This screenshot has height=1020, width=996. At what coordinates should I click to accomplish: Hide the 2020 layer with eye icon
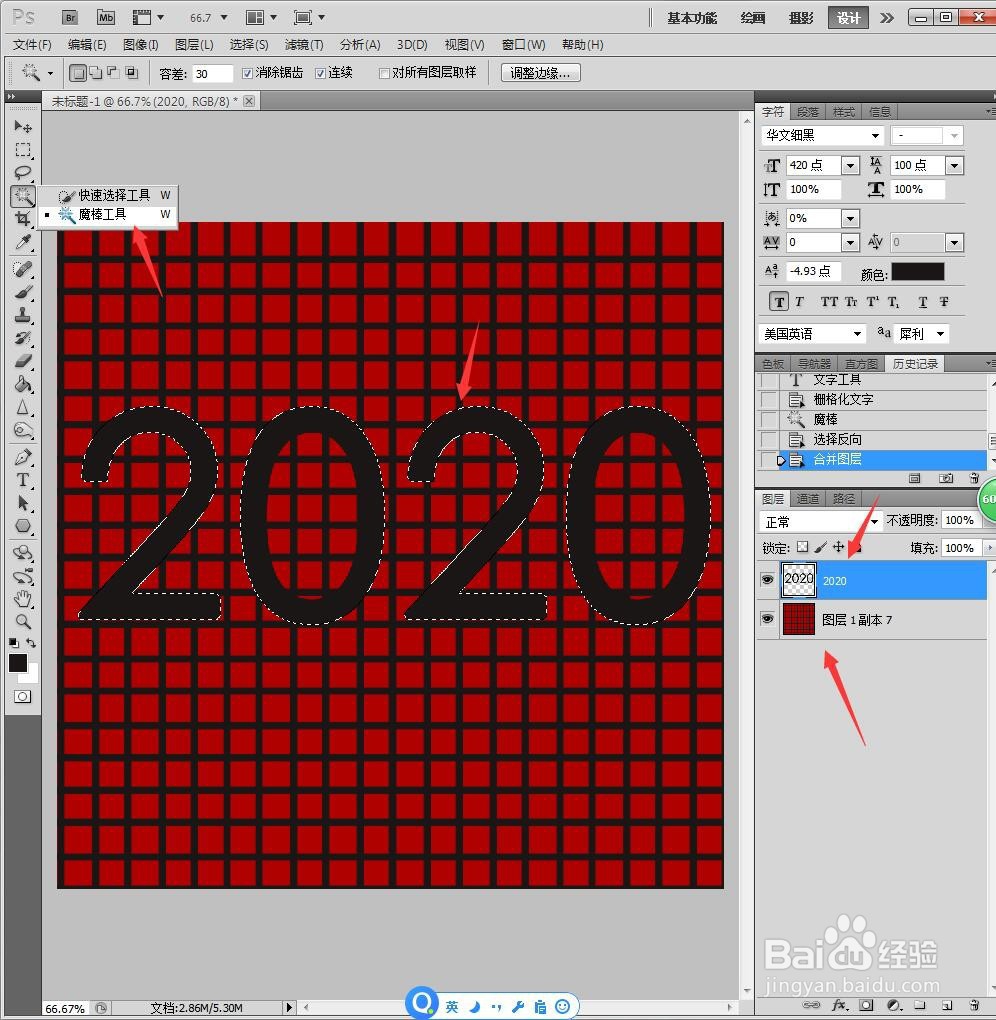(768, 580)
